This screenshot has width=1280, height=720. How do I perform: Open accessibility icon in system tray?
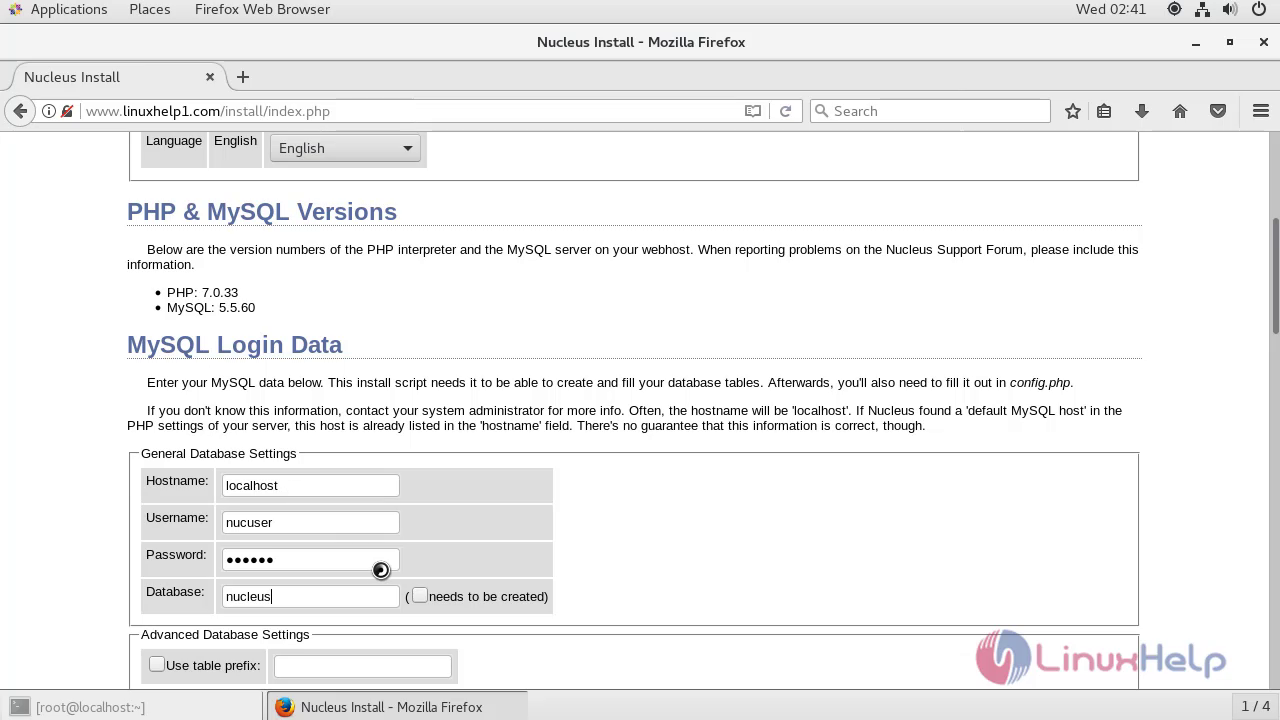[1174, 9]
